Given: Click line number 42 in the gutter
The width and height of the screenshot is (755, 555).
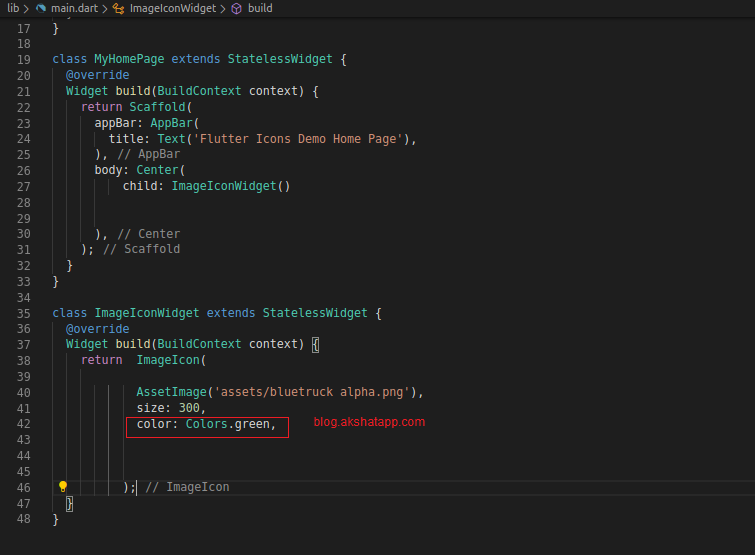Looking at the screenshot, I should [x=23, y=424].
